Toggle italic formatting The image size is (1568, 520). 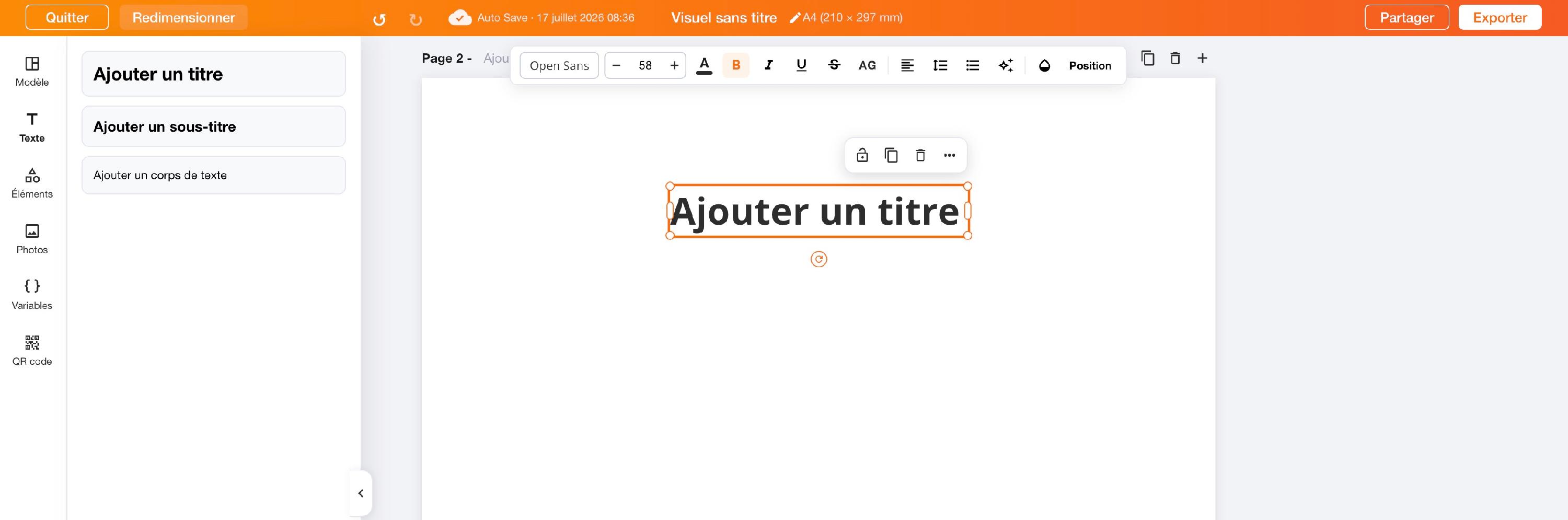tap(768, 65)
